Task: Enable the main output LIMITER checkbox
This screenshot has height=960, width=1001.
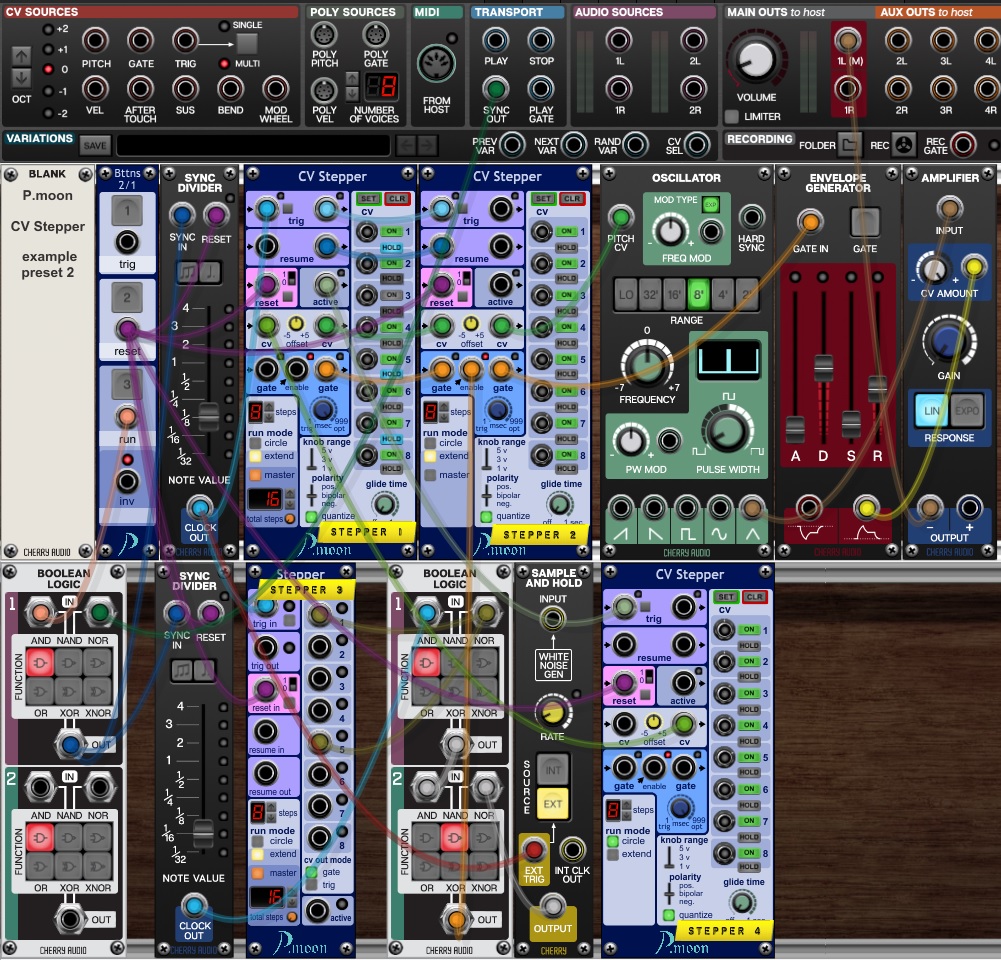Action: click(732, 117)
